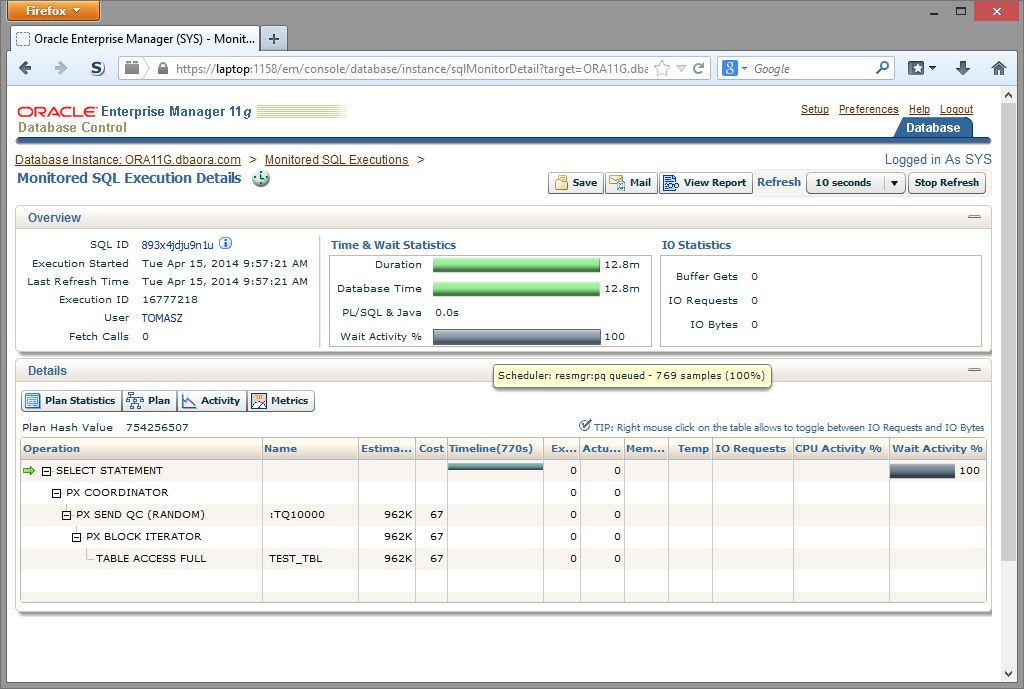Click the Timeline(770s) column header
1024x689 pixels.
(495, 449)
